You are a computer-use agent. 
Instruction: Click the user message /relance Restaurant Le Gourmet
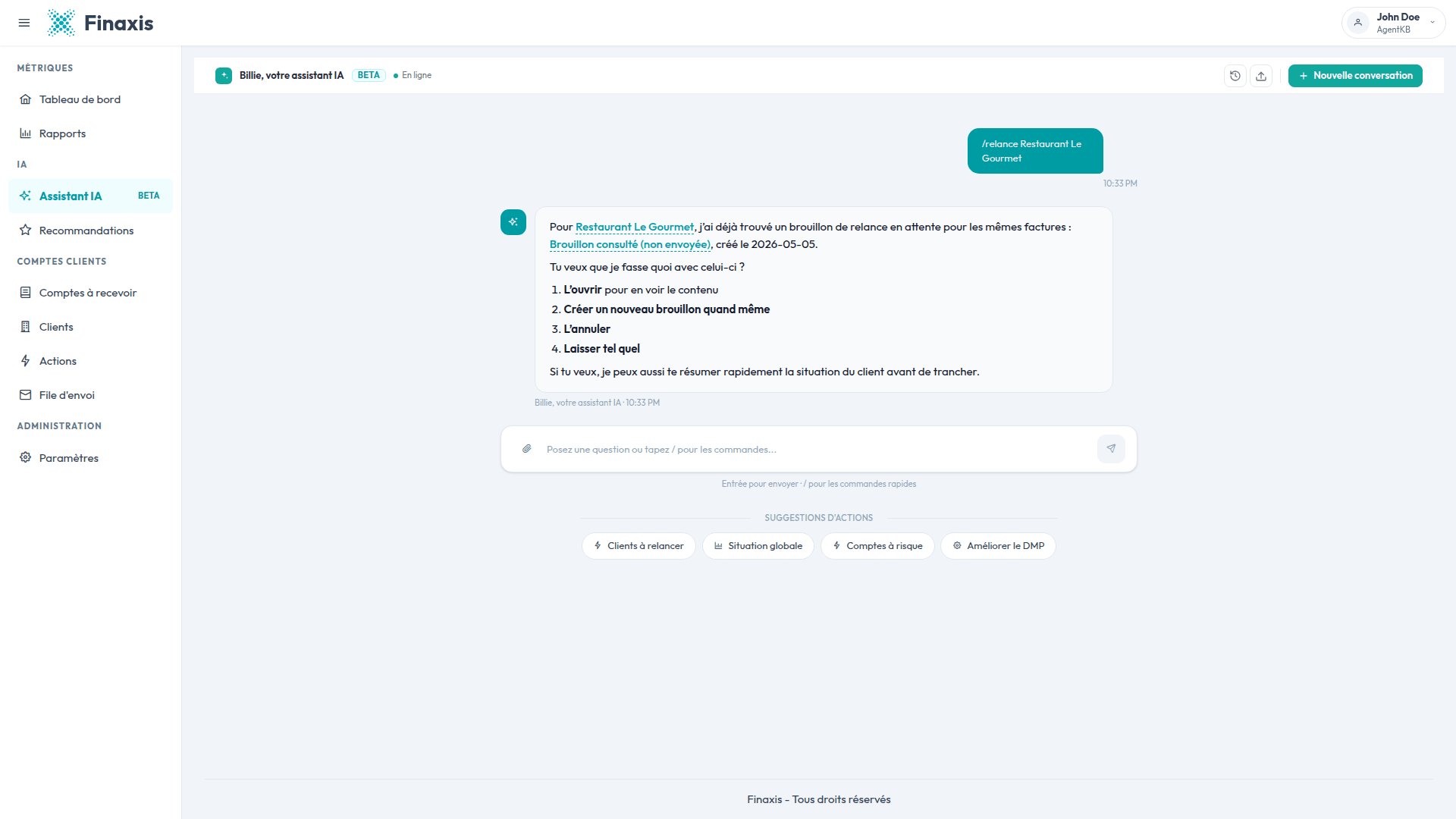(1035, 151)
